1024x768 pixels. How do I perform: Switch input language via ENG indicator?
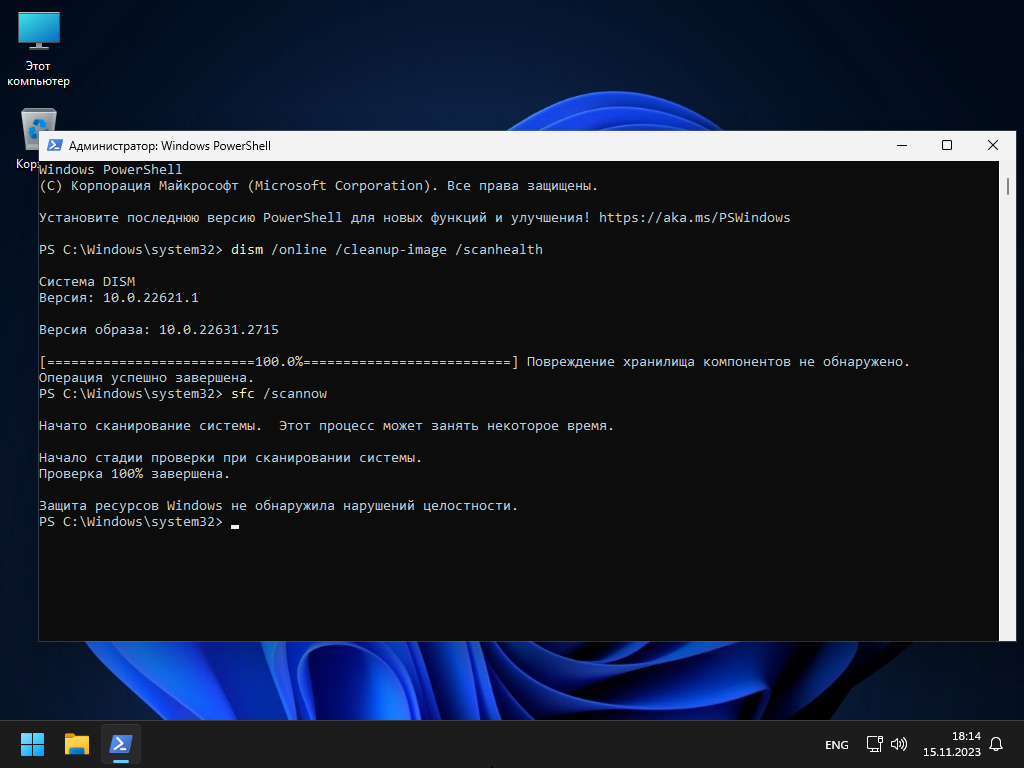pyautogui.click(x=836, y=745)
